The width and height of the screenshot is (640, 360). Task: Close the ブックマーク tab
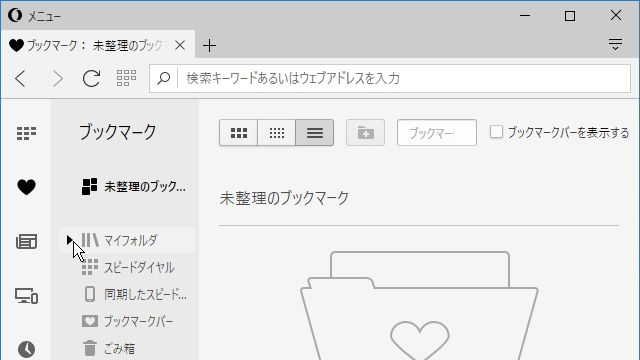[180, 45]
